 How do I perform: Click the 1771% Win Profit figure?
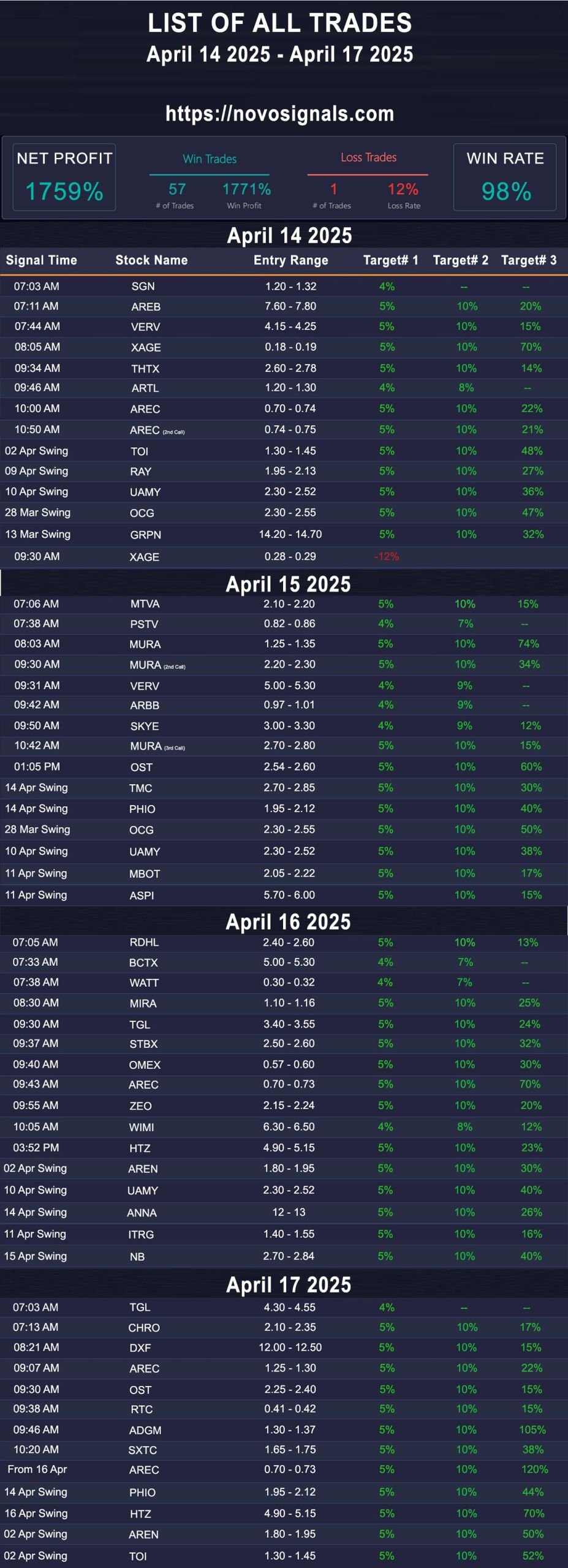(246, 189)
